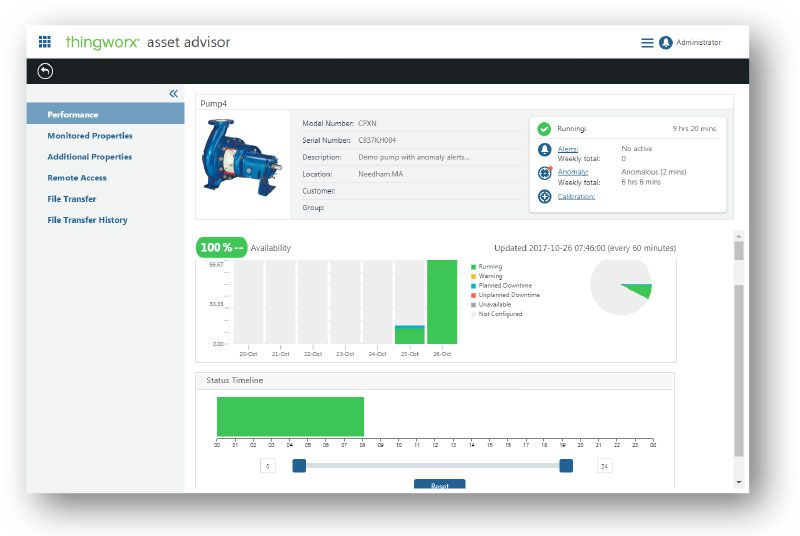
Task: Open the Anomaly link
Action: (x=573, y=172)
